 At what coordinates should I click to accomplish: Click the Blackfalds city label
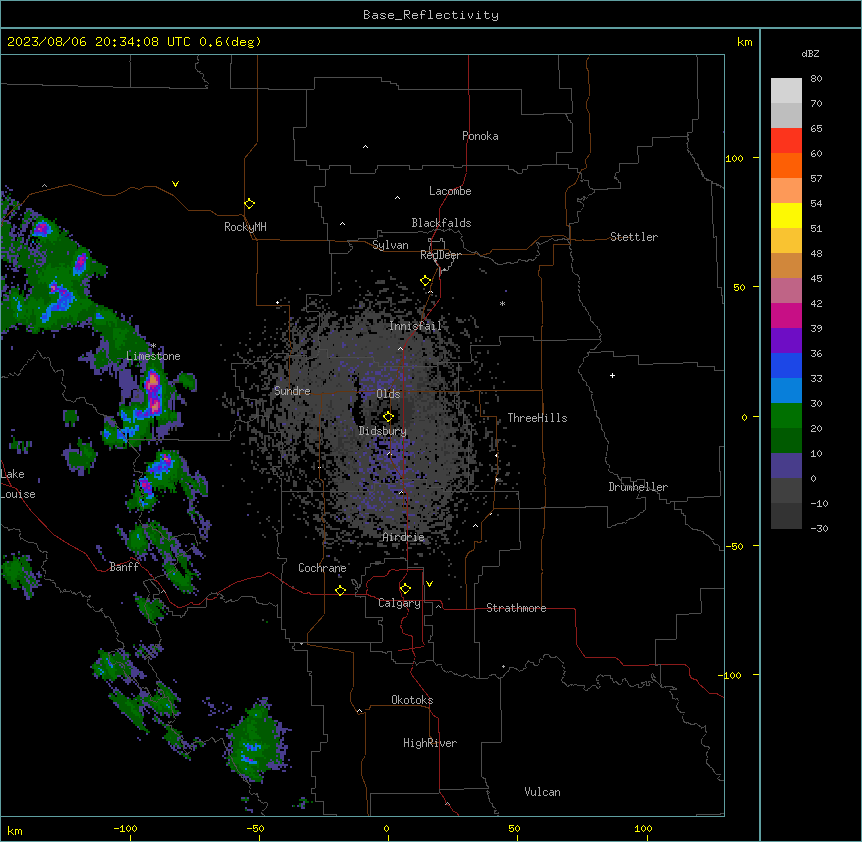click(441, 223)
